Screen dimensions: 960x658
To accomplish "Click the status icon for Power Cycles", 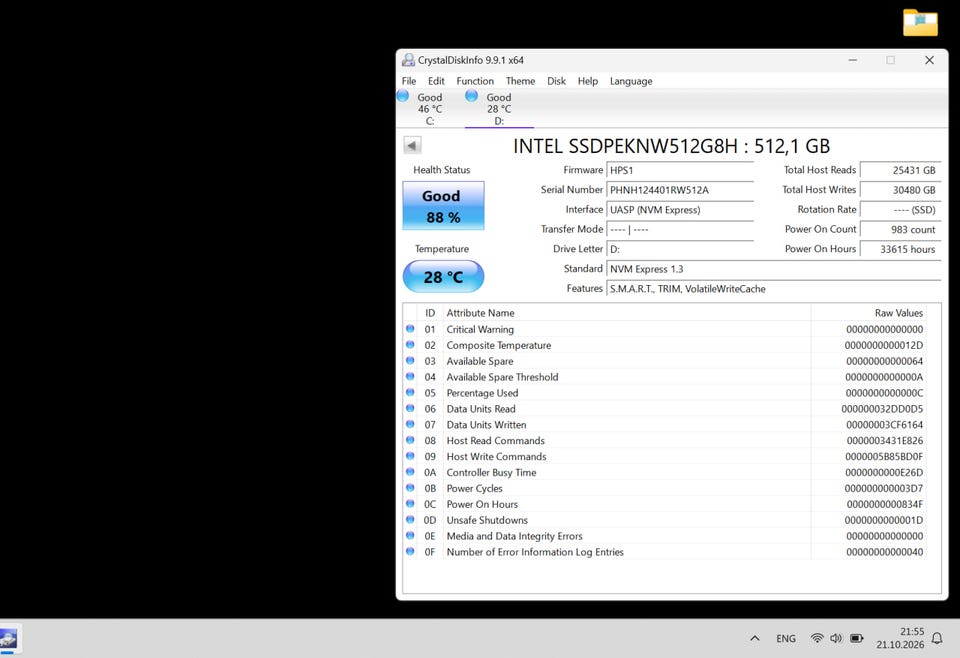I will (x=410, y=488).
